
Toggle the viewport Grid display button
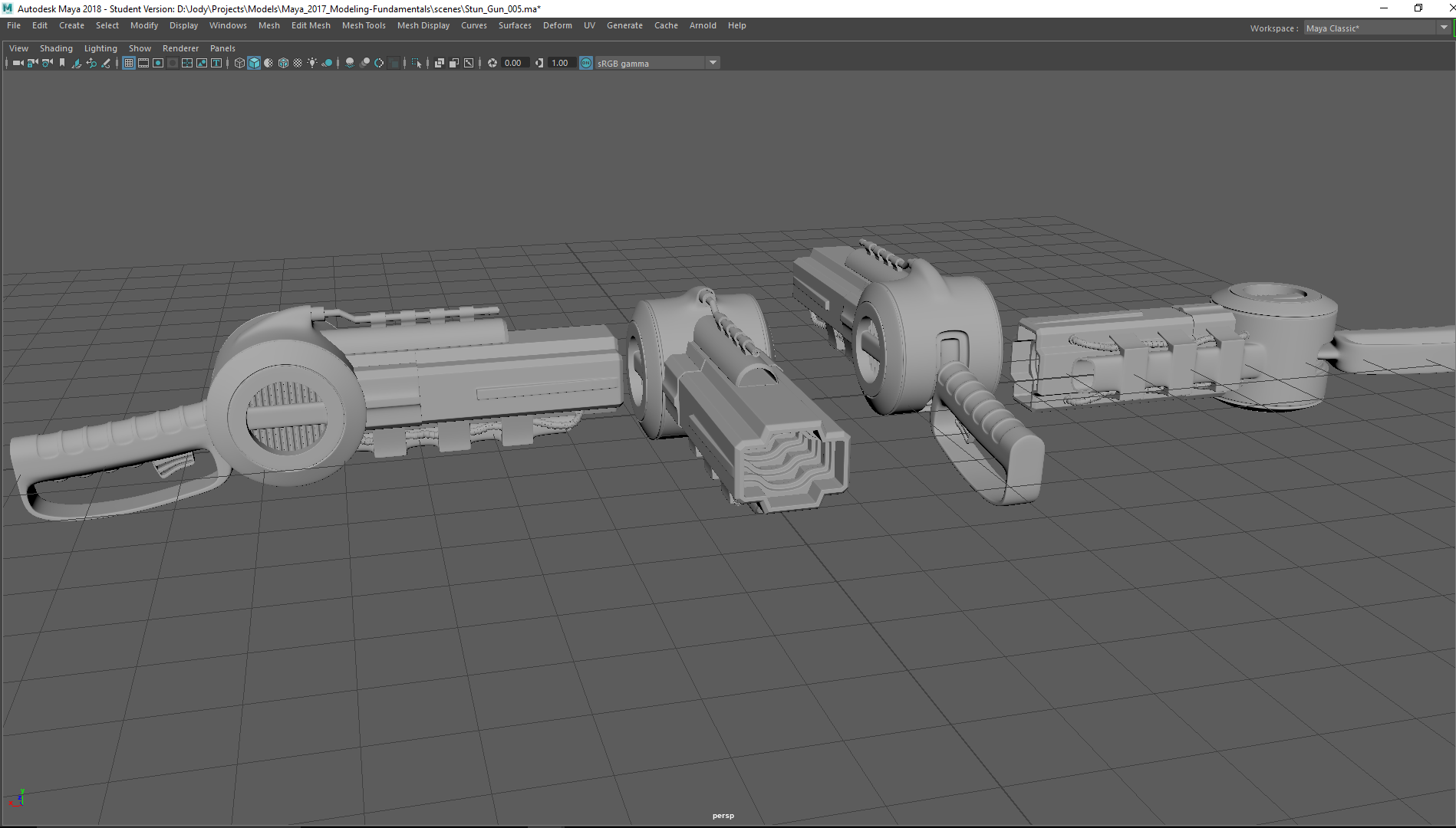coord(129,63)
